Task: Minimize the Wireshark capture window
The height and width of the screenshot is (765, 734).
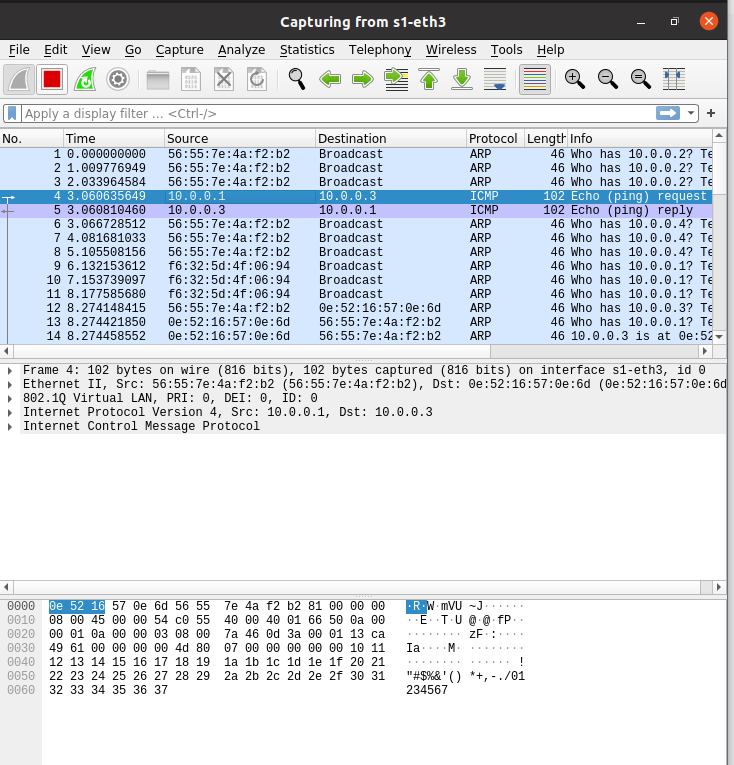Action: (641, 22)
